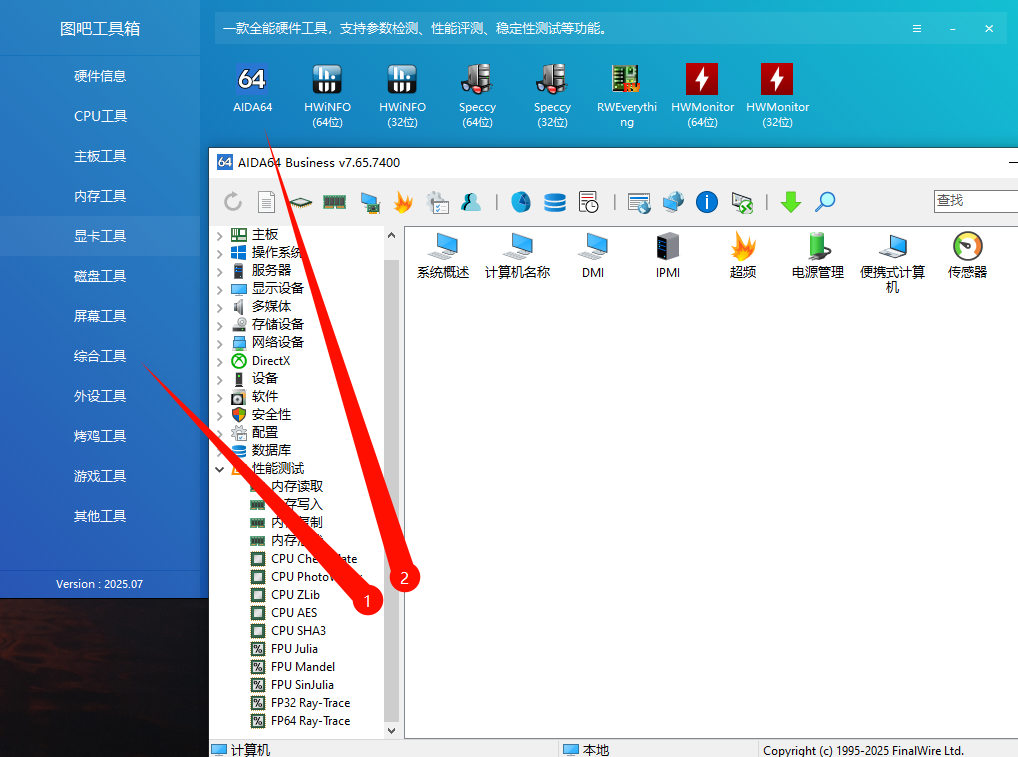
Task: Open the 计算机名称 icon
Action: point(517,256)
